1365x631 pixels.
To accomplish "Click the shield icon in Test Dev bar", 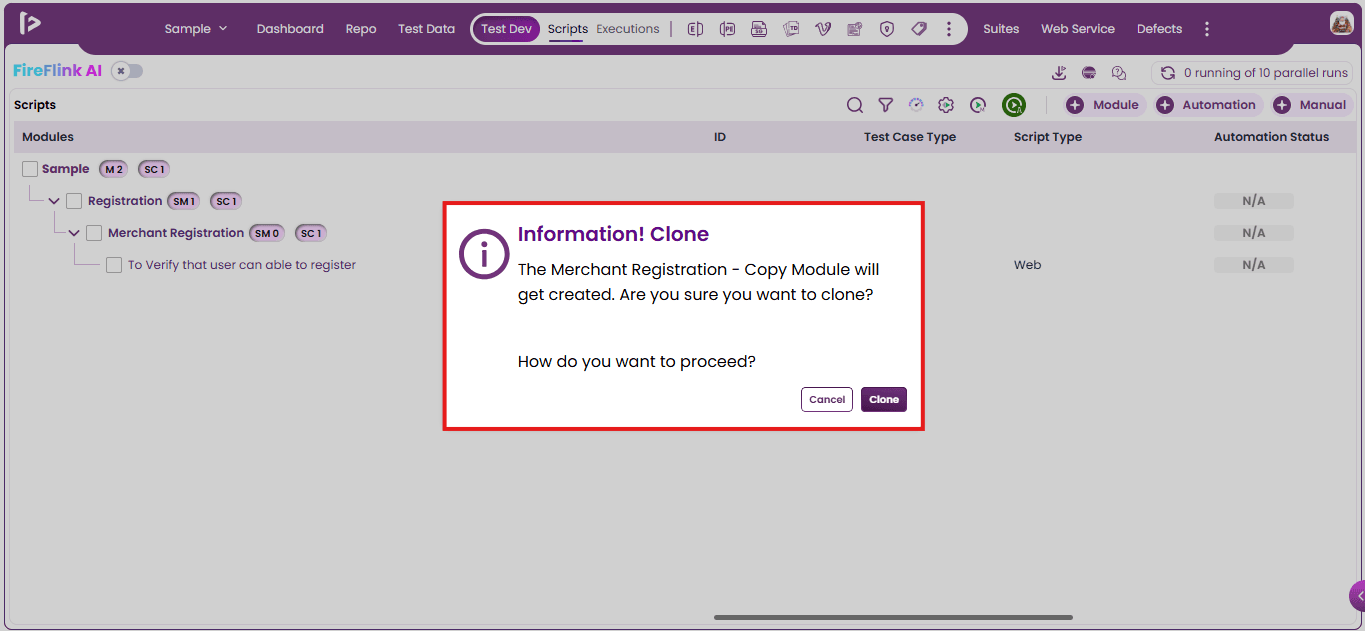I will click(887, 29).
